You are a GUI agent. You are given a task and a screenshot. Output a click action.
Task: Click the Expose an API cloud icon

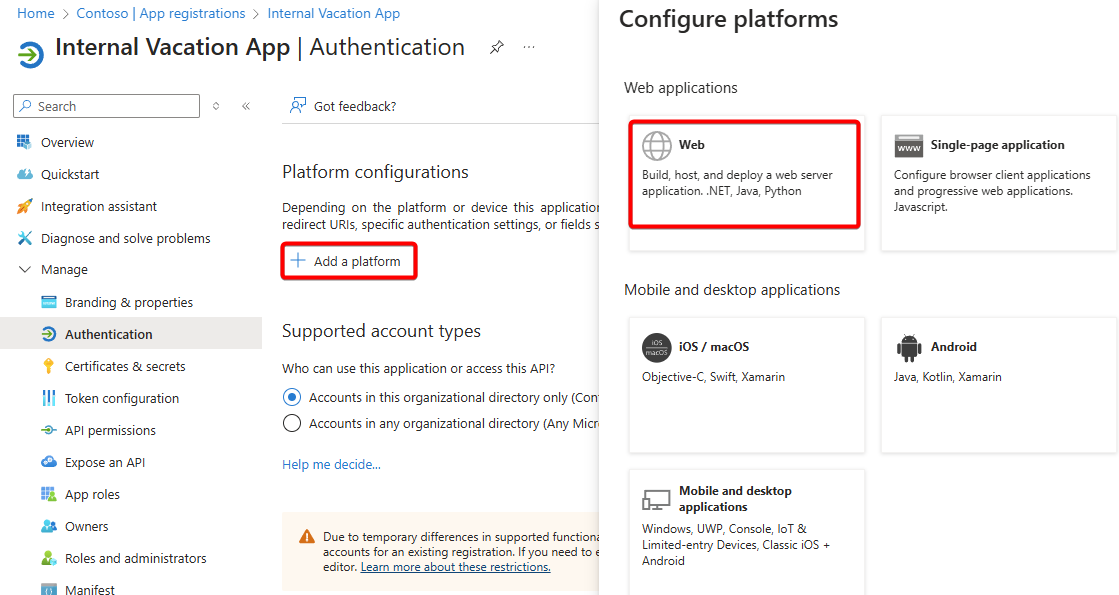point(49,462)
